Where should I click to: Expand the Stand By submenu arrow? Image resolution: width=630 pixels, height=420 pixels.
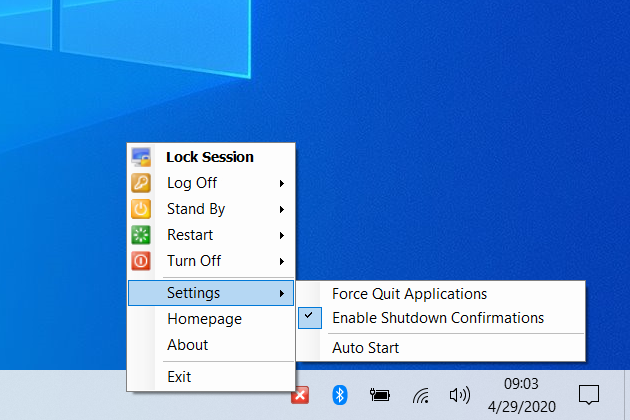tap(282, 209)
